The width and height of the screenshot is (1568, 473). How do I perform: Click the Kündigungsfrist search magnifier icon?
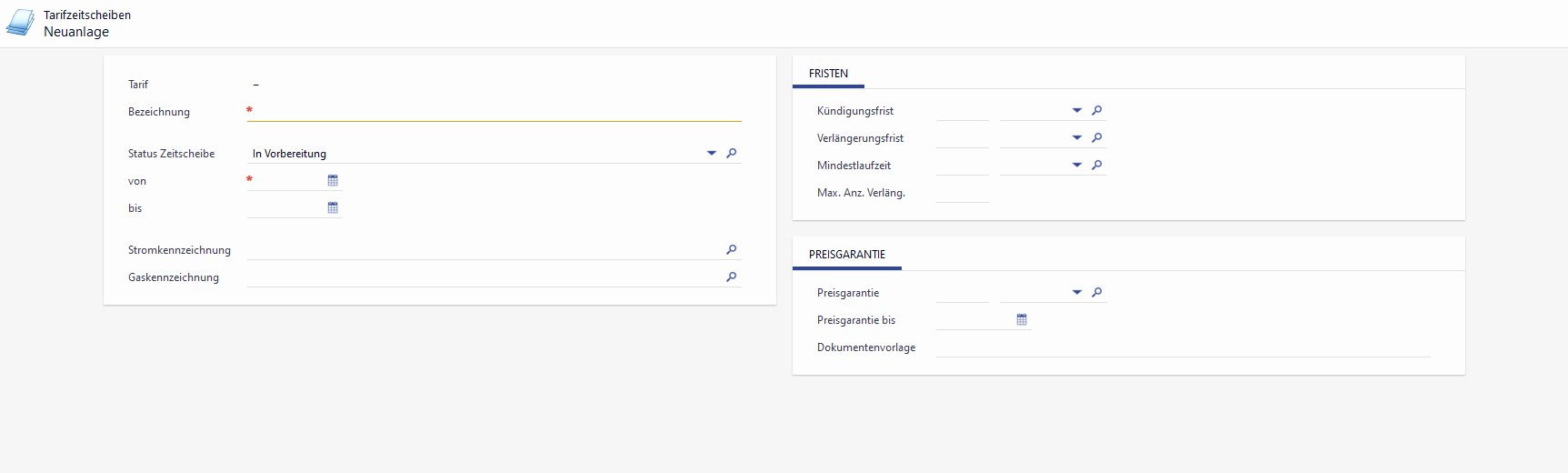(x=1097, y=111)
